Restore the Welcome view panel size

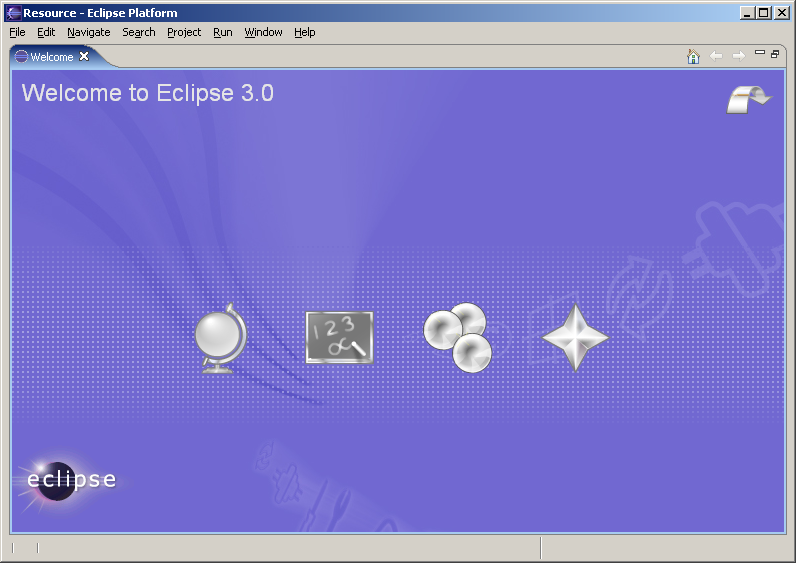point(775,54)
